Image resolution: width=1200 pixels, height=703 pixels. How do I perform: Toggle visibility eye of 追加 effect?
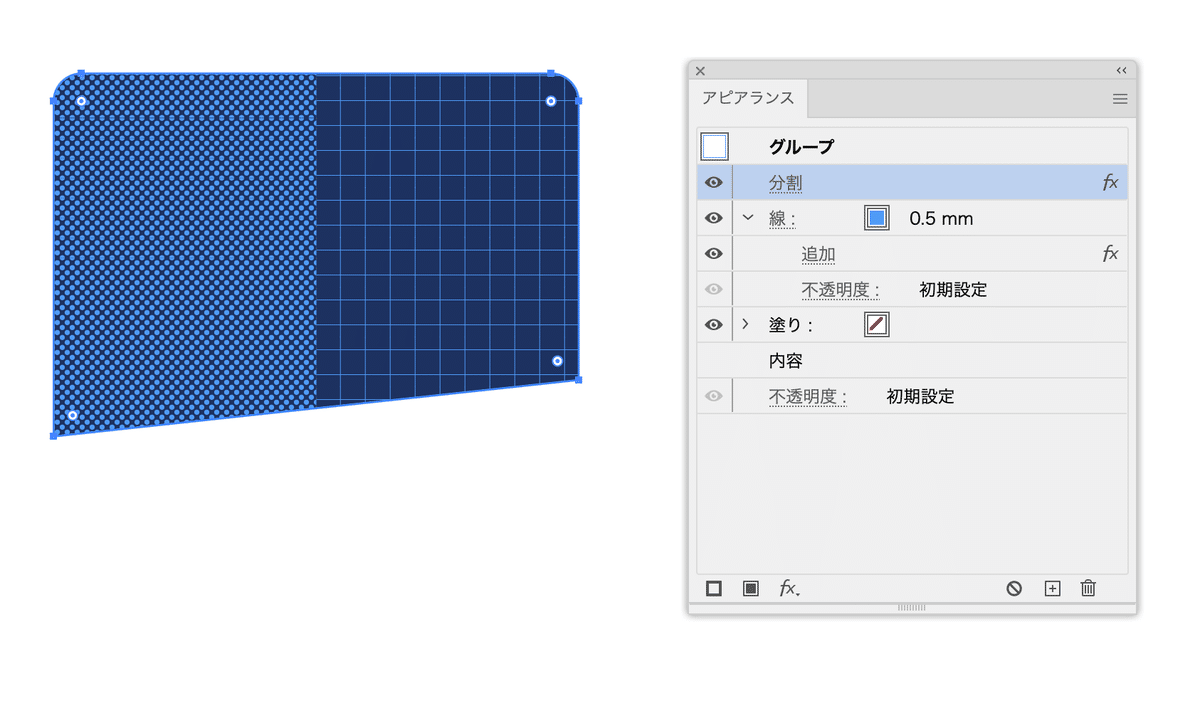pos(714,254)
